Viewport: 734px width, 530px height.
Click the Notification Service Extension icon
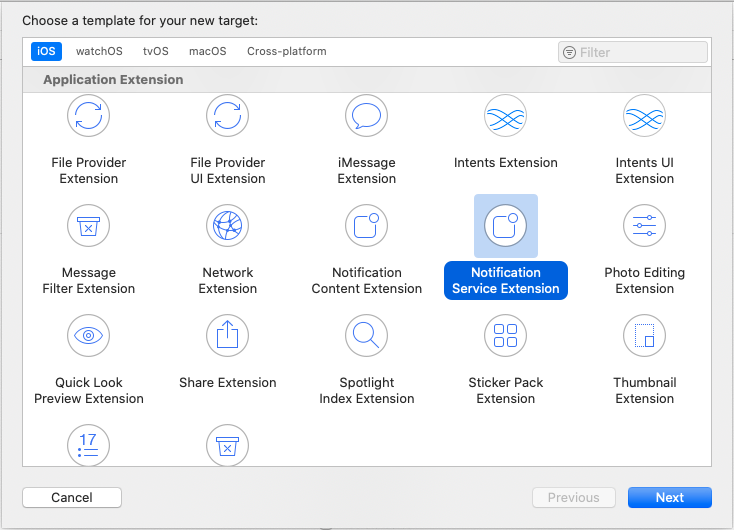coord(506,226)
